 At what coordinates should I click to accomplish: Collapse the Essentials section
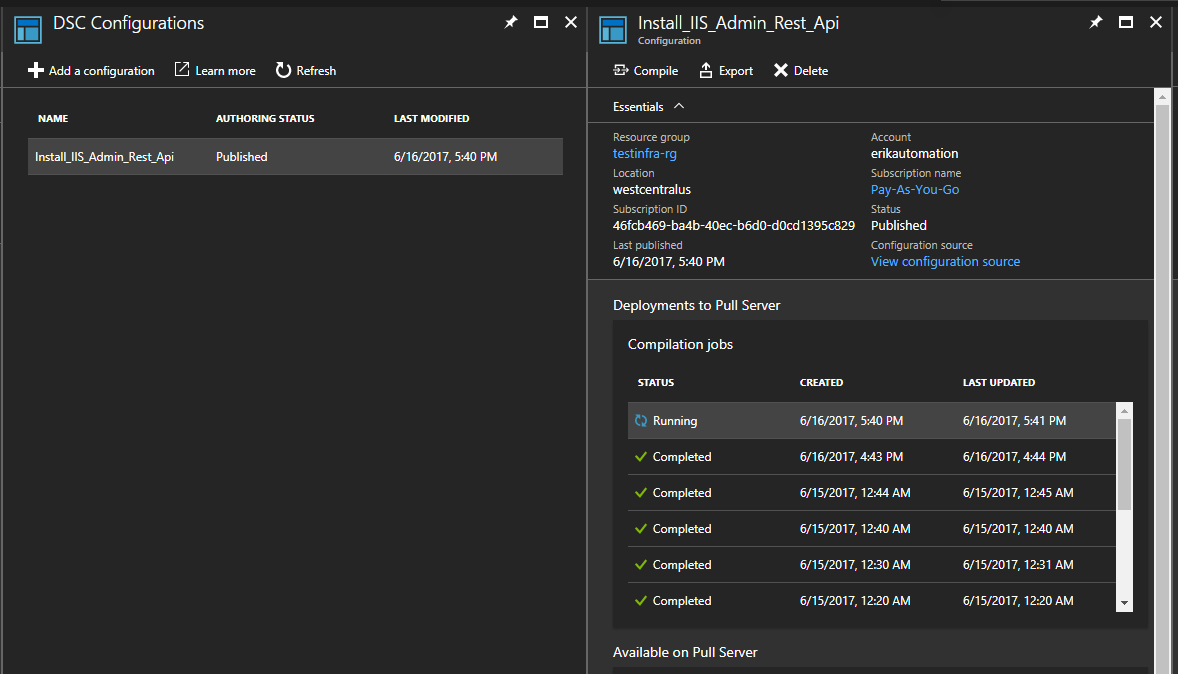point(678,105)
